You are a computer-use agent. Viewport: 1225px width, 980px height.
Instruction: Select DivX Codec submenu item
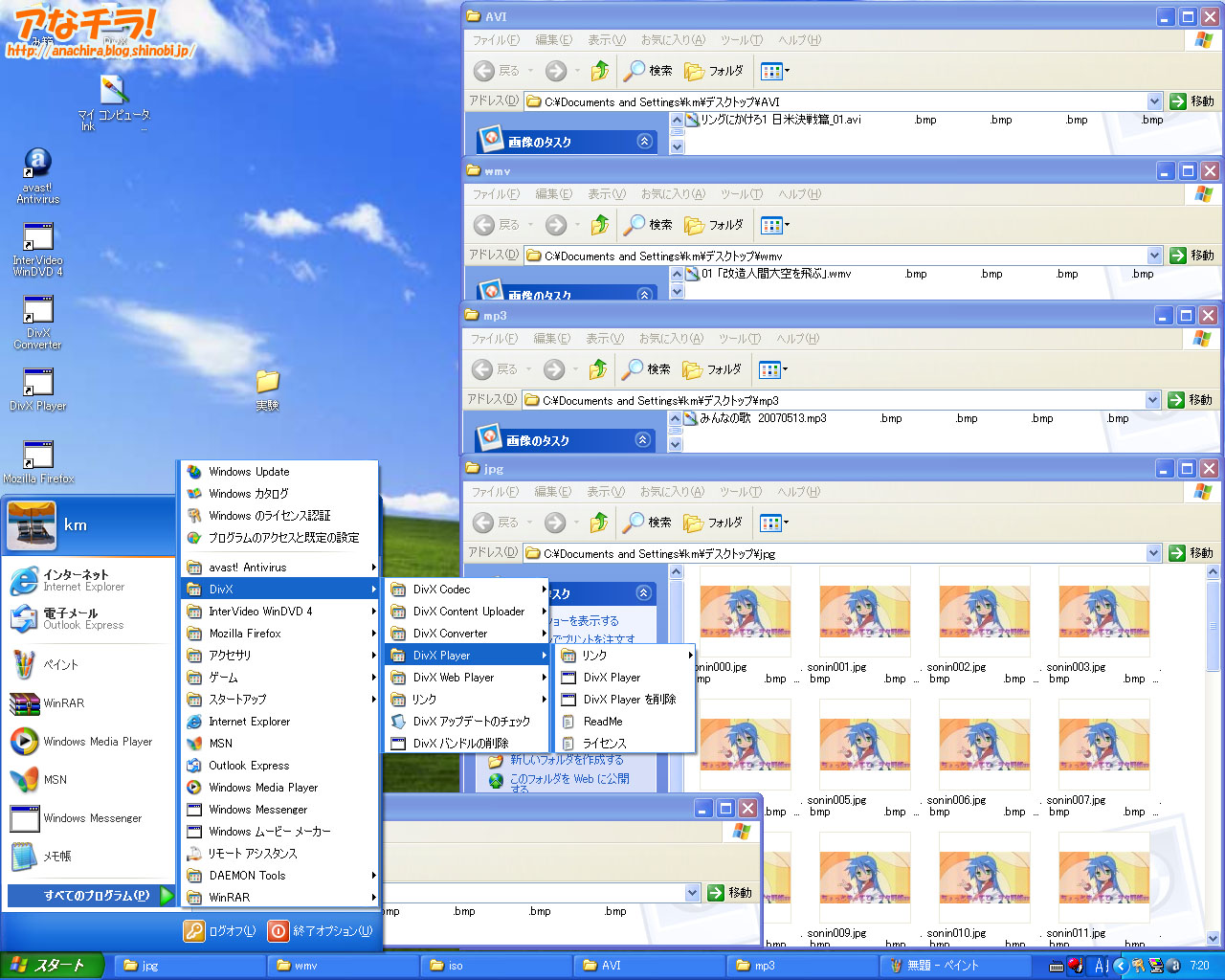[468, 590]
